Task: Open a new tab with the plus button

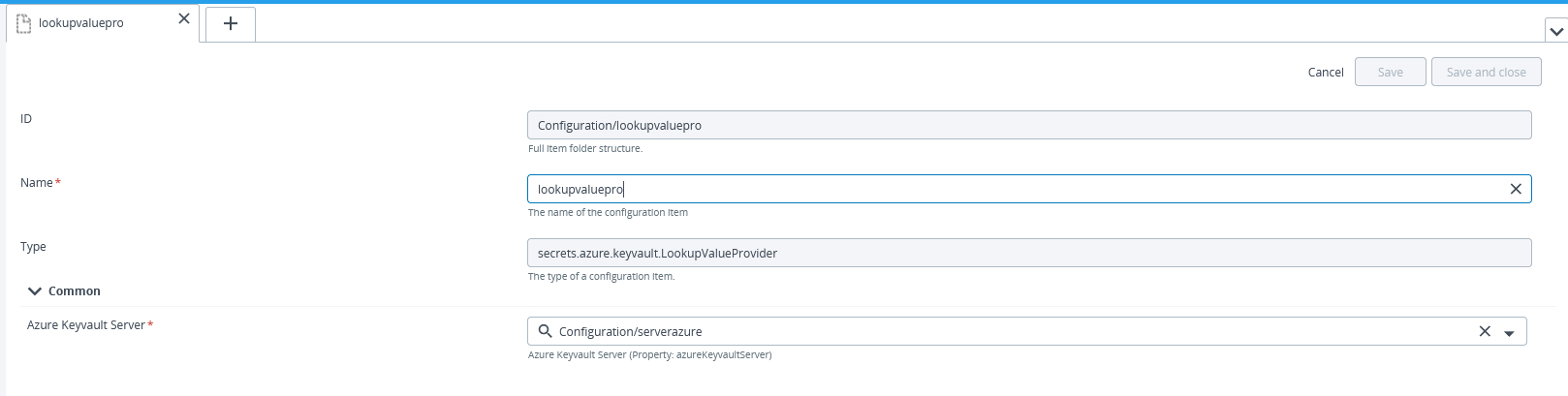Action: pyautogui.click(x=231, y=24)
